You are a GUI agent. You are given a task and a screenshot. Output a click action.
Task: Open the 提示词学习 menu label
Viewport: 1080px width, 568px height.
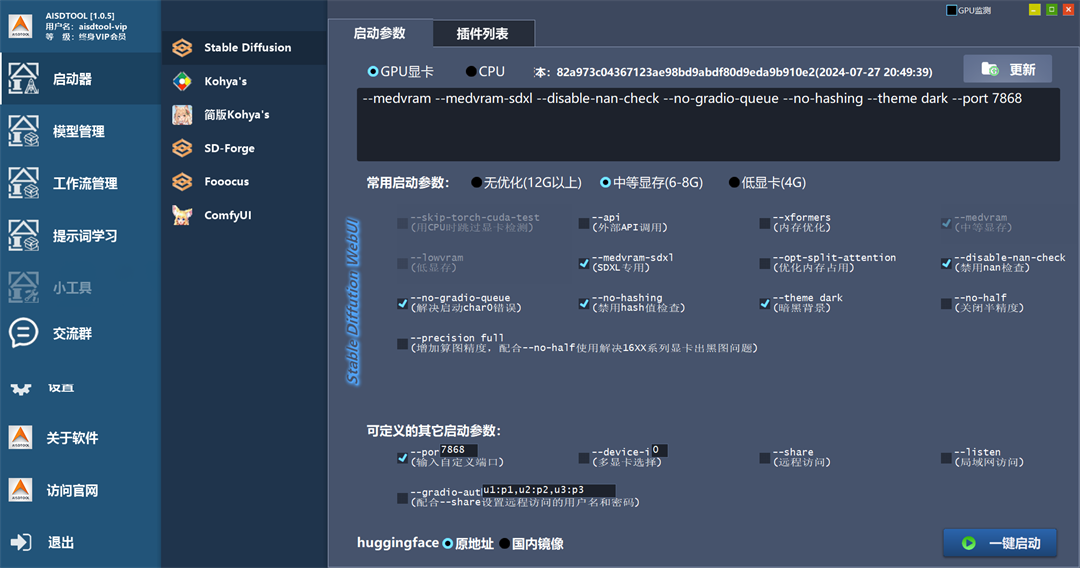click(85, 236)
